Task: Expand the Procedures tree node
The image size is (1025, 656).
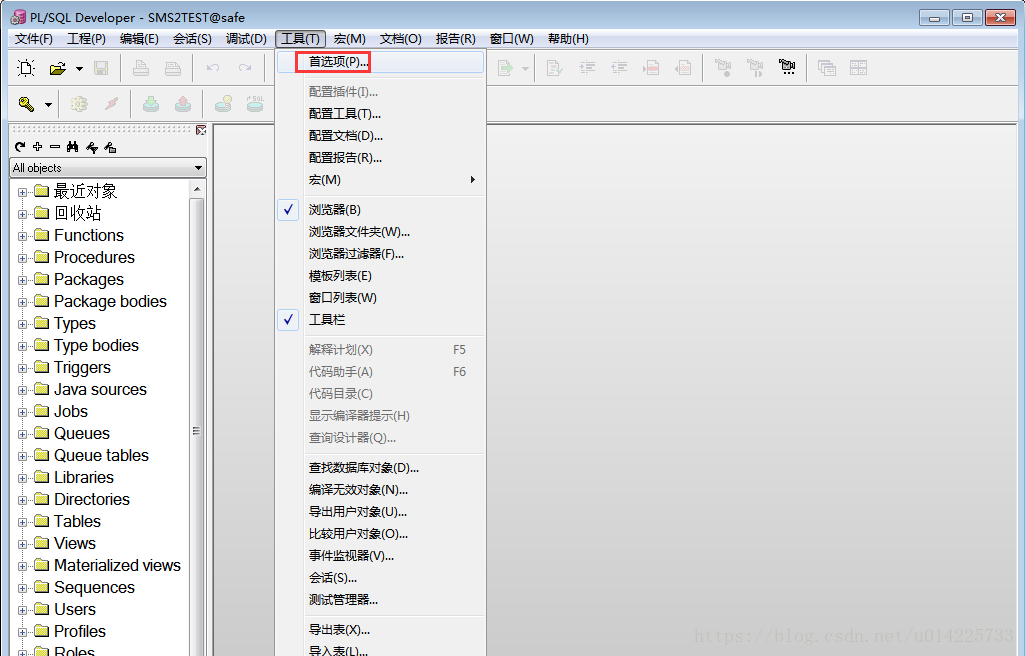Action: click(x=22, y=258)
